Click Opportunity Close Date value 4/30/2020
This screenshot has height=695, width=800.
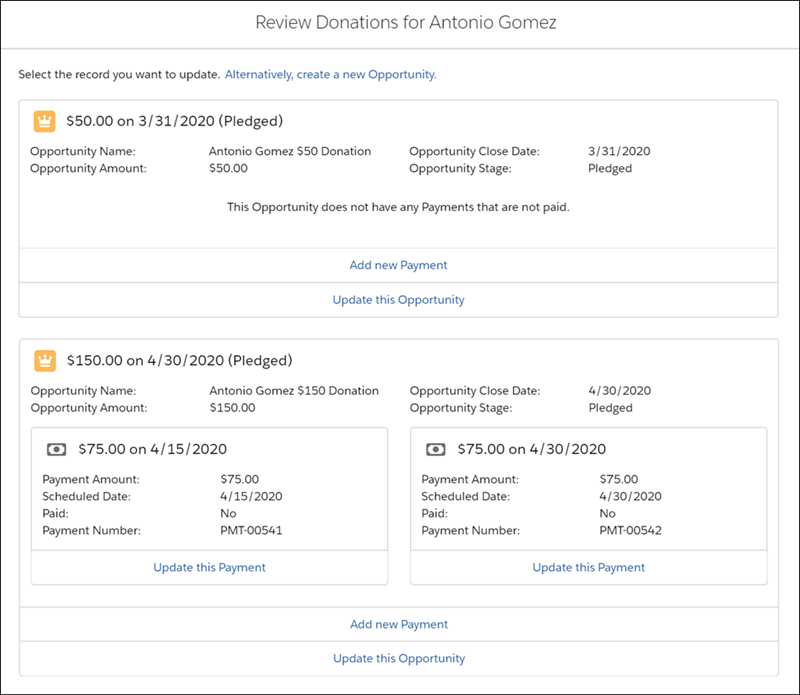point(620,390)
